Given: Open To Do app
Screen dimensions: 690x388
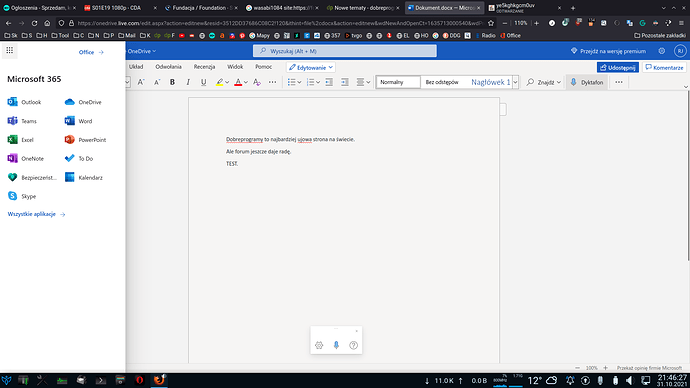Looking at the screenshot, I should pyautogui.click(x=79, y=158).
